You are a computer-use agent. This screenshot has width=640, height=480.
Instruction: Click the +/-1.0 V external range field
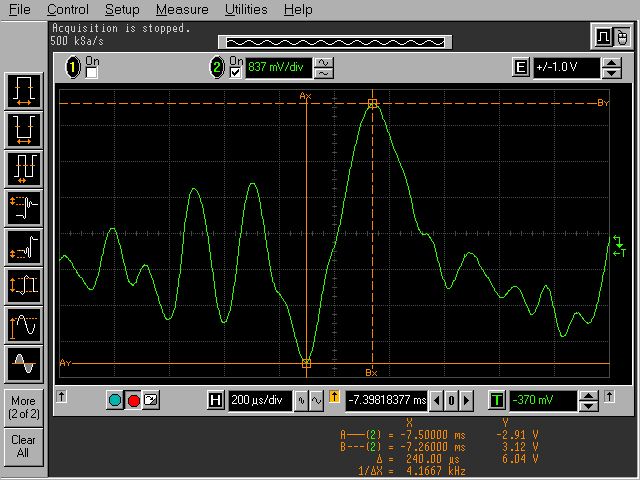567,67
